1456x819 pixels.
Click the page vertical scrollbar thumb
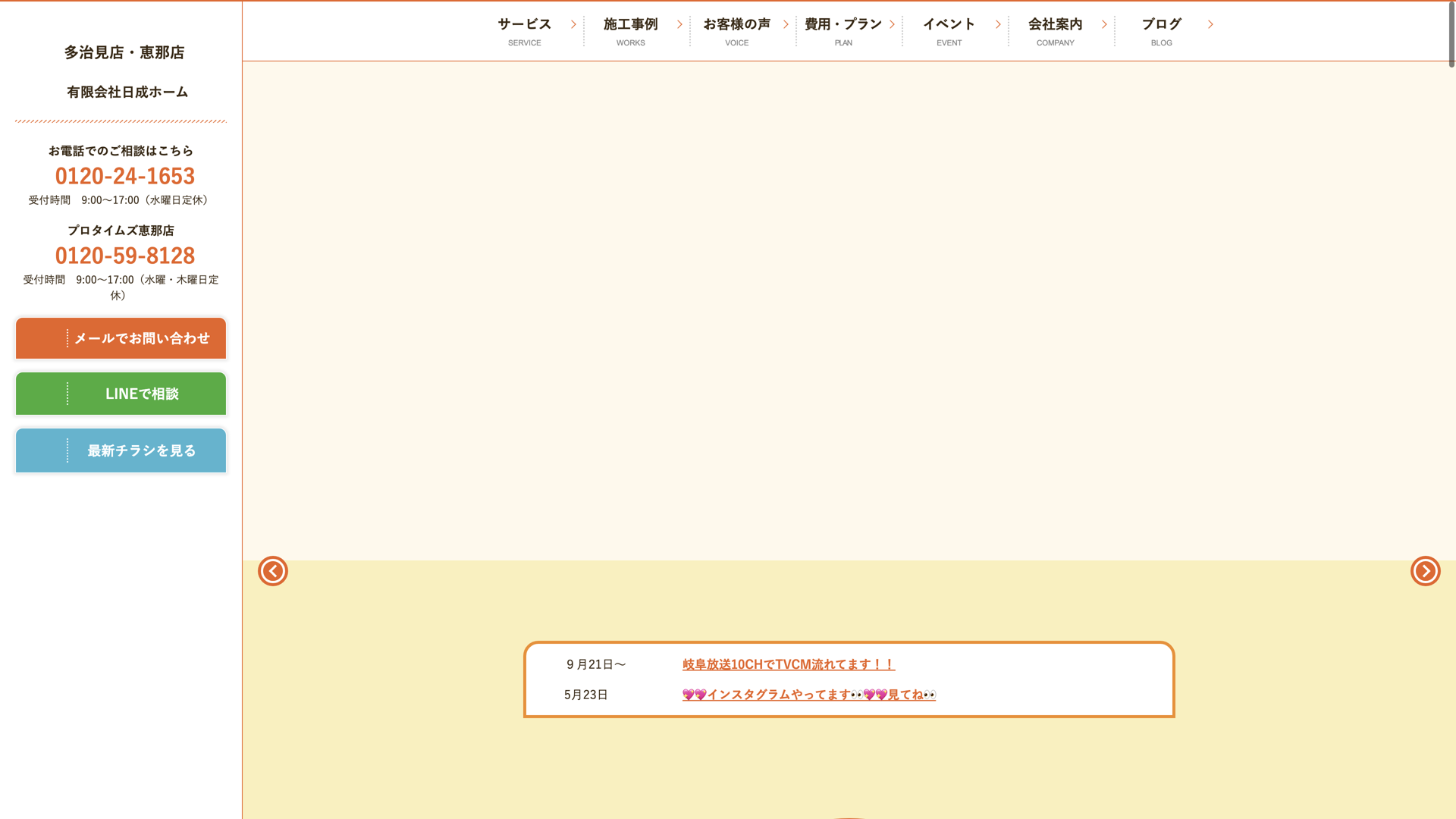coord(1451,34)
